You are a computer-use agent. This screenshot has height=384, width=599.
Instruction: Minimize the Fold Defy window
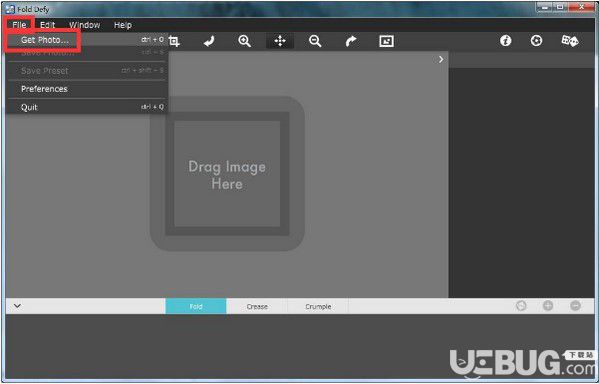tap(545, 6)
